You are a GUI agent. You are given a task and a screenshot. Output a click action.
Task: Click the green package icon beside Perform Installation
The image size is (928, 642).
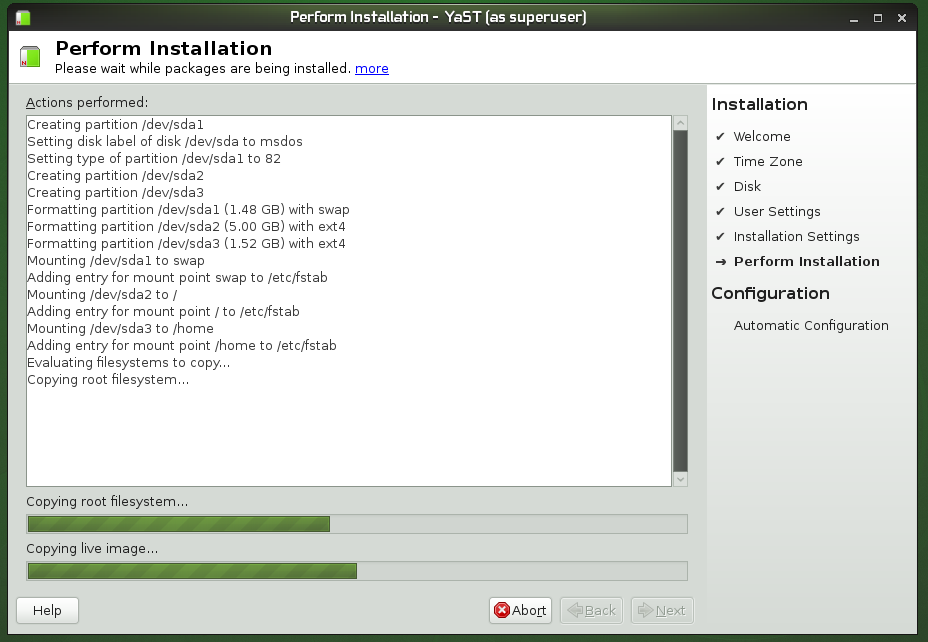[30, 57]
